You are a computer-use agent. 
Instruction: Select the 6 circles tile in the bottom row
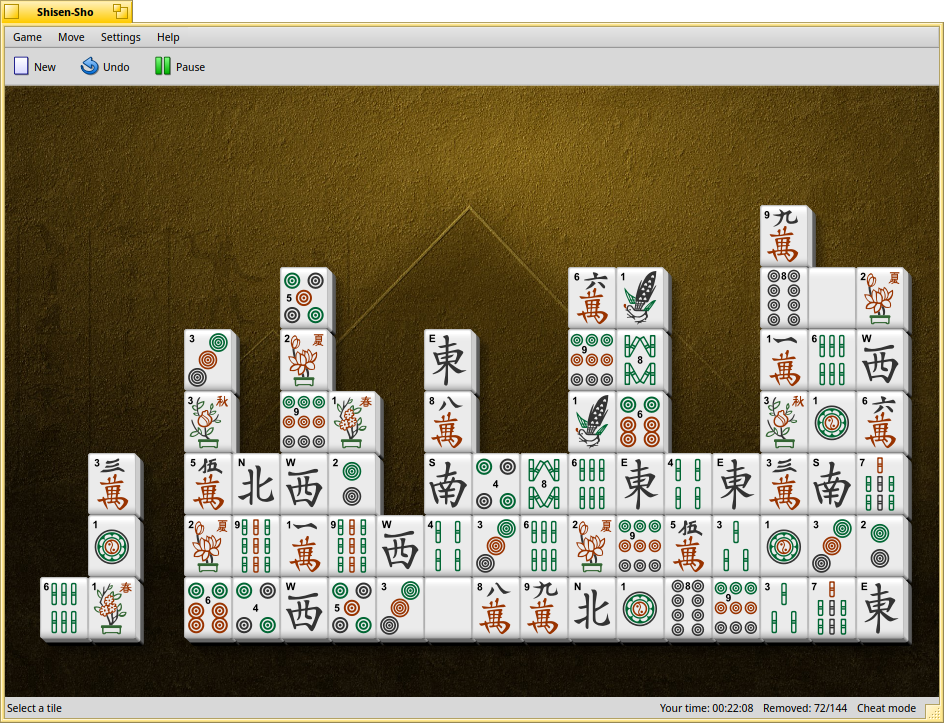(208, 608)
